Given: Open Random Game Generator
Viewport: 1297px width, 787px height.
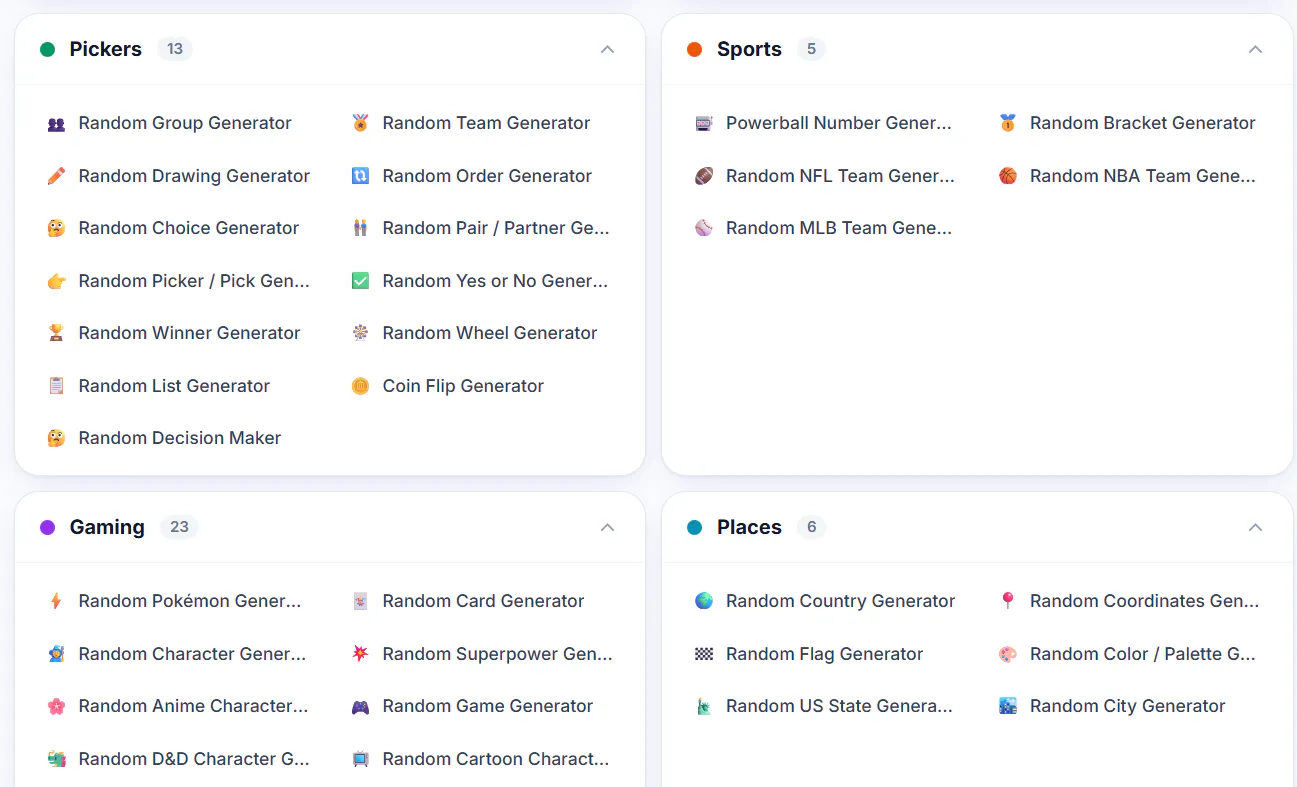Looking at the screenshot, I should [x=488, y=706].
